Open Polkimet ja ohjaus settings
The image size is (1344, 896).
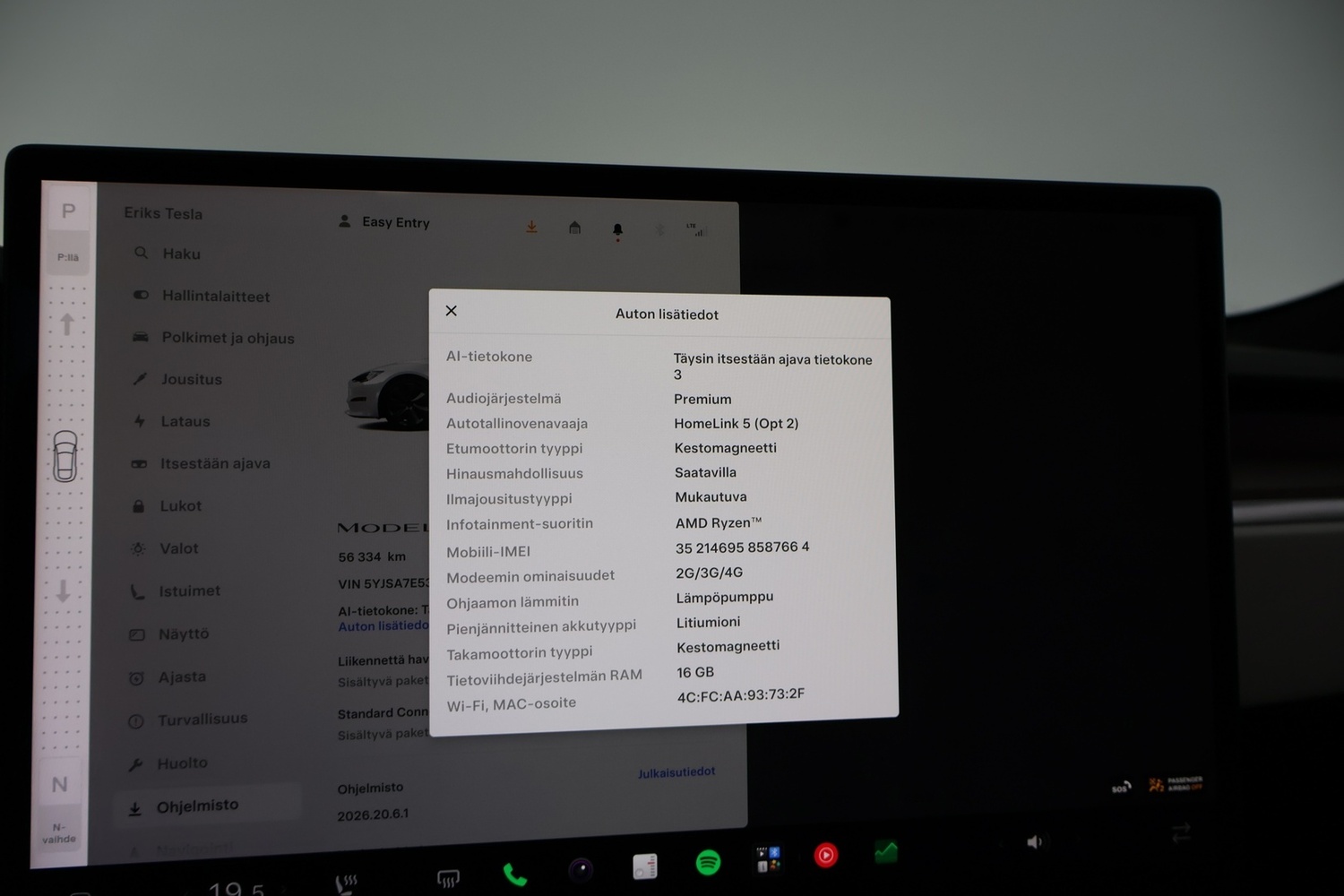tap(213, 338)
